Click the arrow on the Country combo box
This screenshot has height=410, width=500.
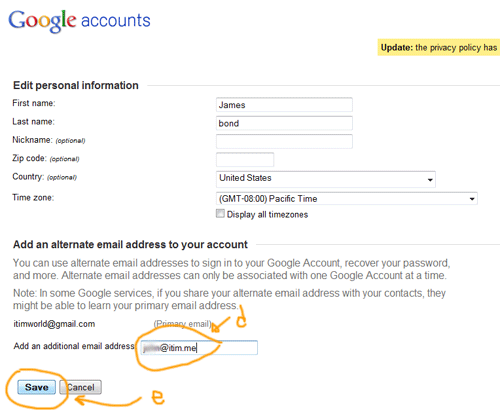tap(430, 180)
